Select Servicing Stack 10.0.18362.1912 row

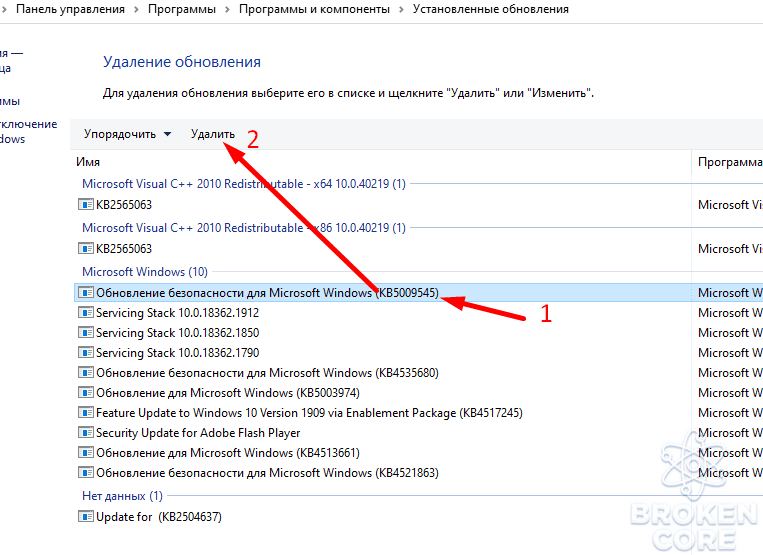coord(178,313)
